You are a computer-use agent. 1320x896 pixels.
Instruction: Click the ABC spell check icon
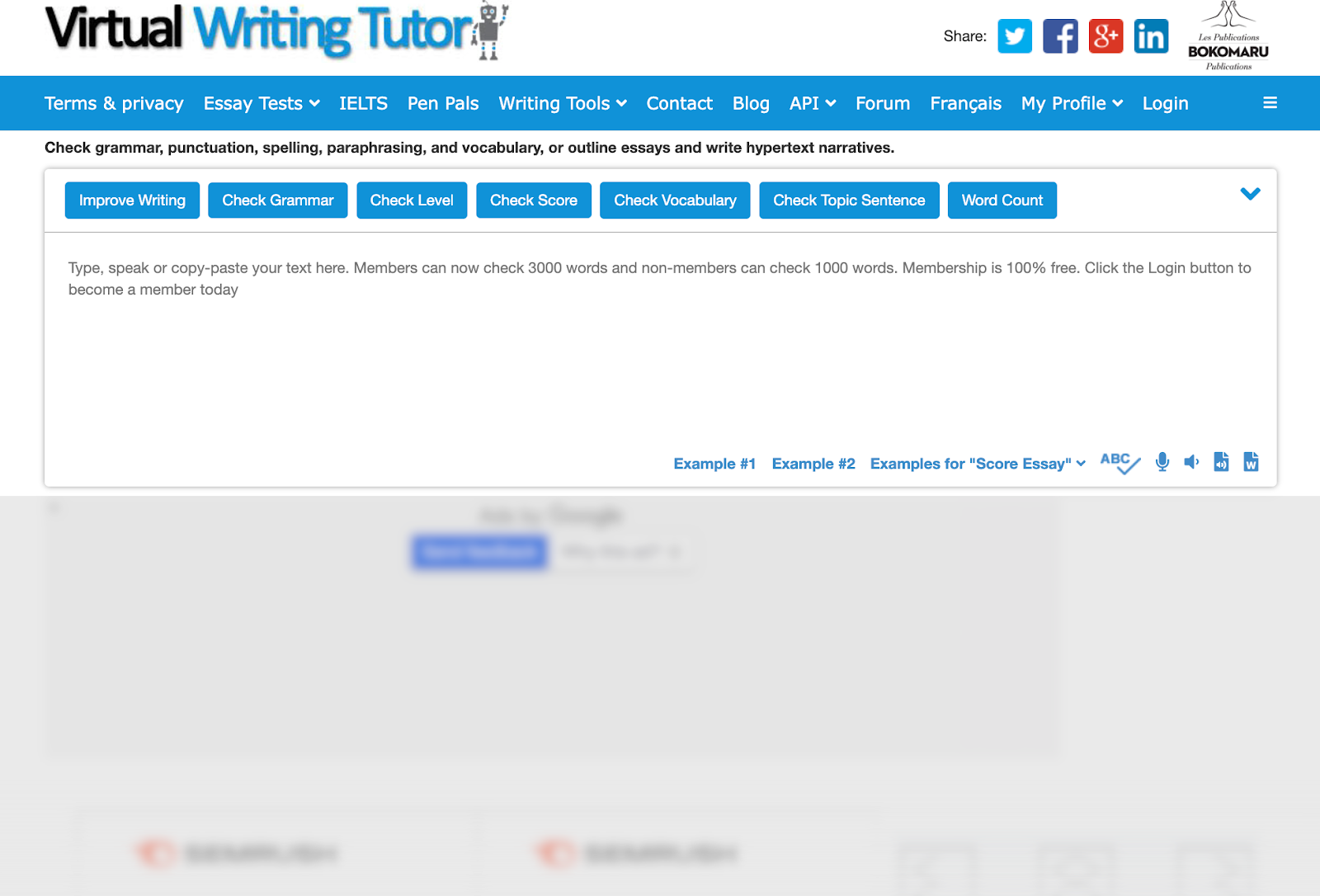pyautogui.click(x=1120, y=463)
